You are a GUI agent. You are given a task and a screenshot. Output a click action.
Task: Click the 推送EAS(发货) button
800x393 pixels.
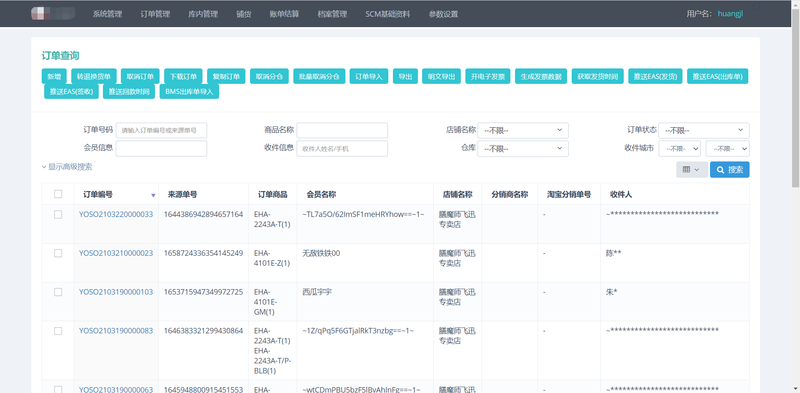coord(655,76)
